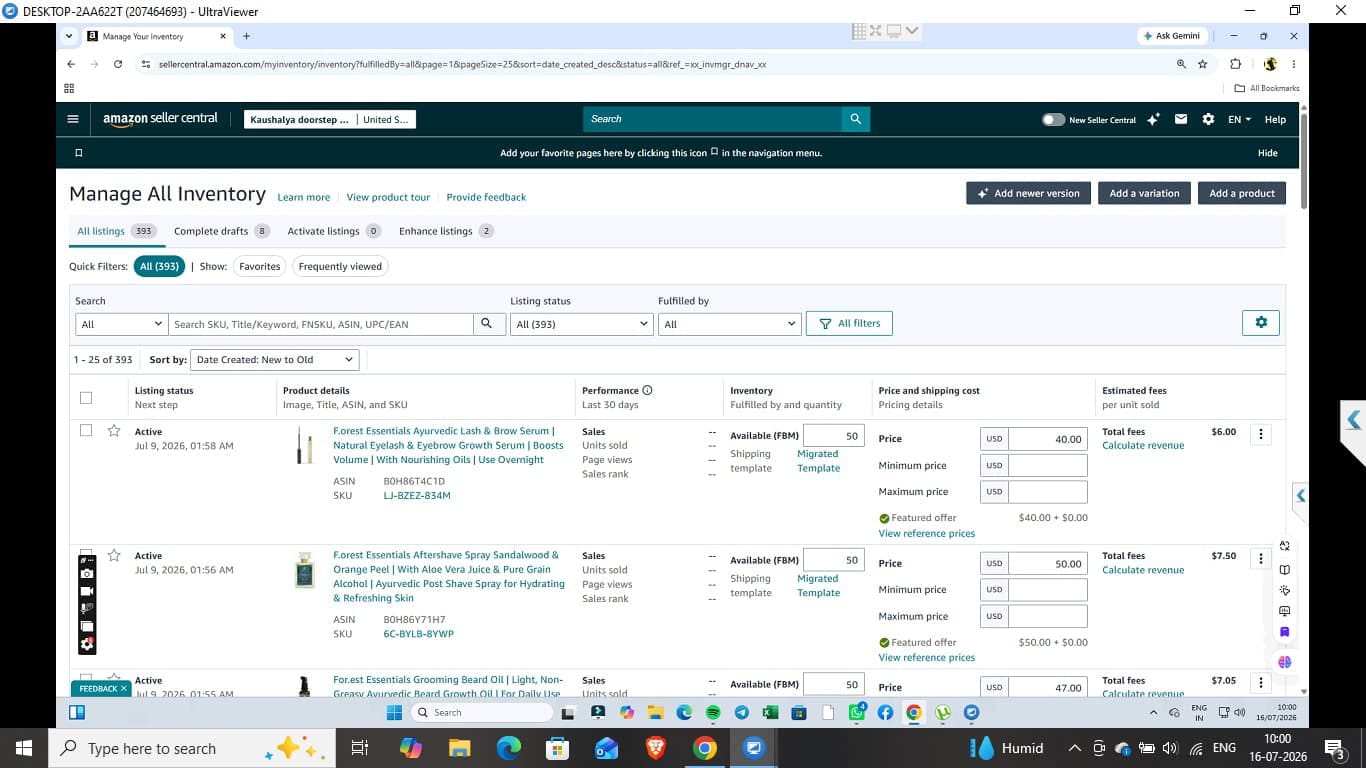
Task: Open the settings gear in header
Action: pyautogui.click(x=1208, y=119)
